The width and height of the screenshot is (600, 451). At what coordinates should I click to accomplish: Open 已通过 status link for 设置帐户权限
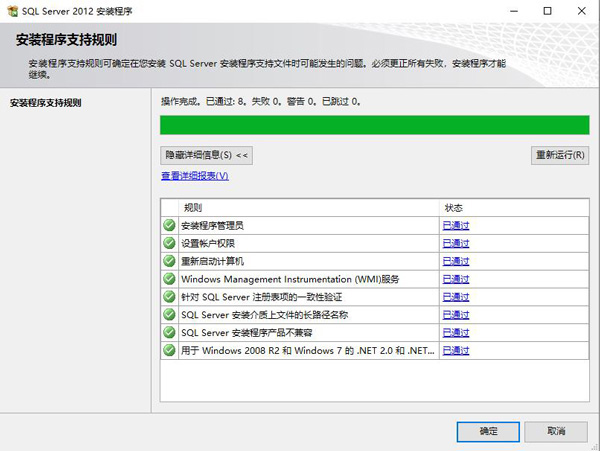tap(456, 243)
